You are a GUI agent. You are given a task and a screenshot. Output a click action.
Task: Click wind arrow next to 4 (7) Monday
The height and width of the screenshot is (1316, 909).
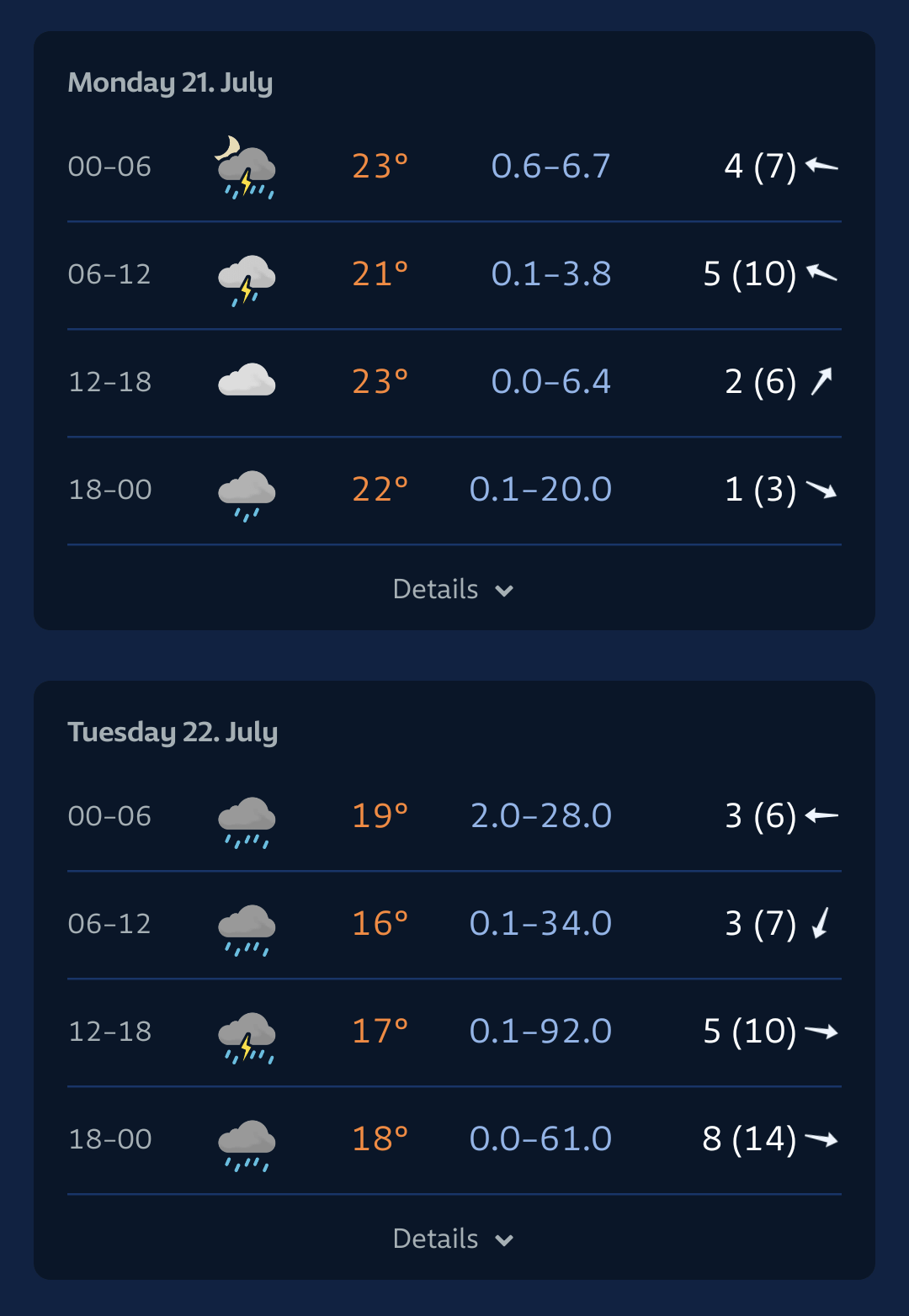tap(821, 165)
